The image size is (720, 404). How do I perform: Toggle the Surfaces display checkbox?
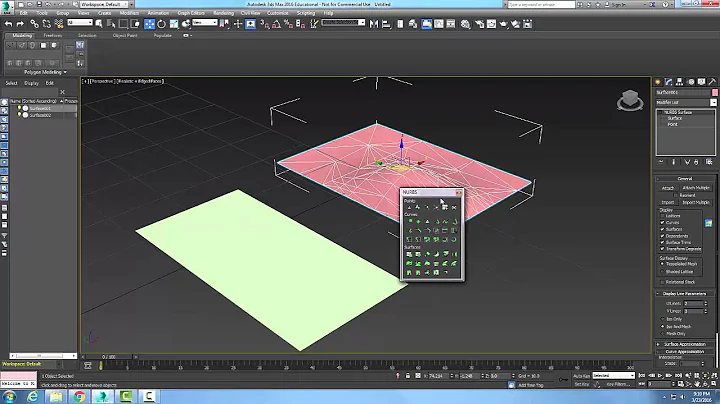pos(663,229)
